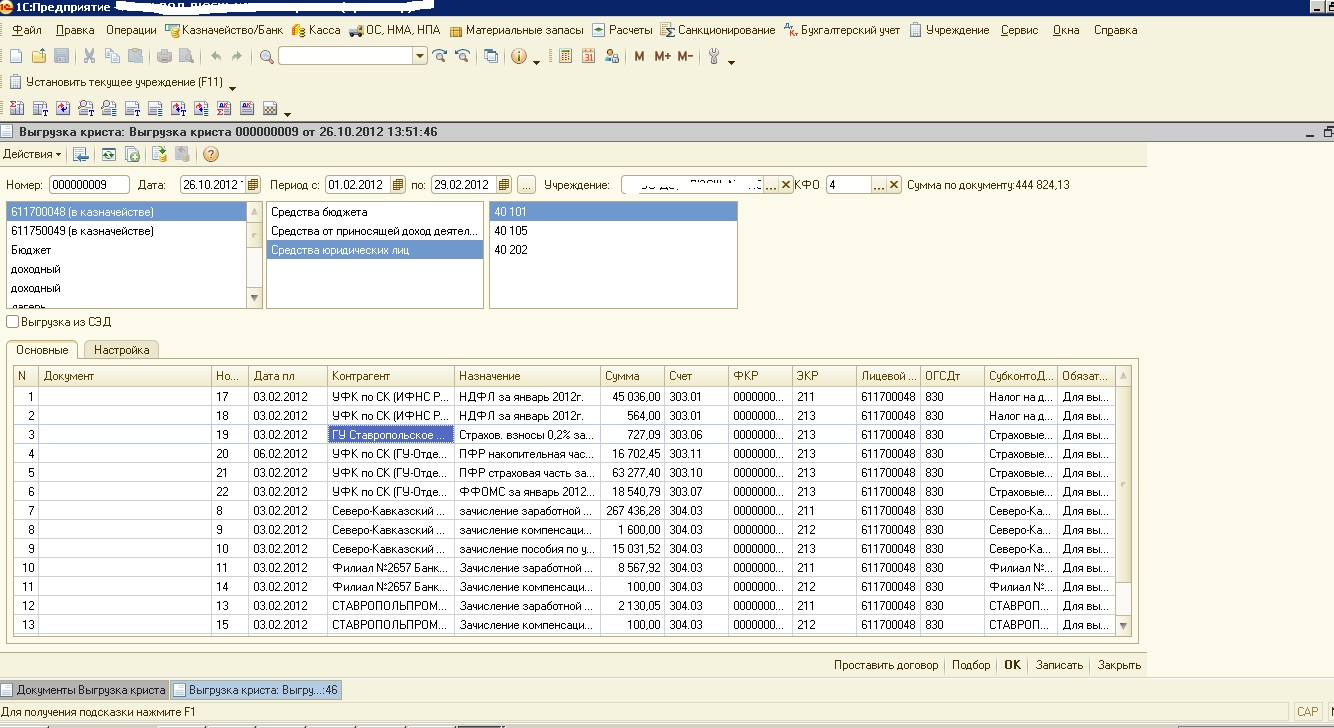Image resolution: width=1334 pixels, height=728 pixels.
Task: Open the Действия dropdown menu
Action: pos(32,154)
